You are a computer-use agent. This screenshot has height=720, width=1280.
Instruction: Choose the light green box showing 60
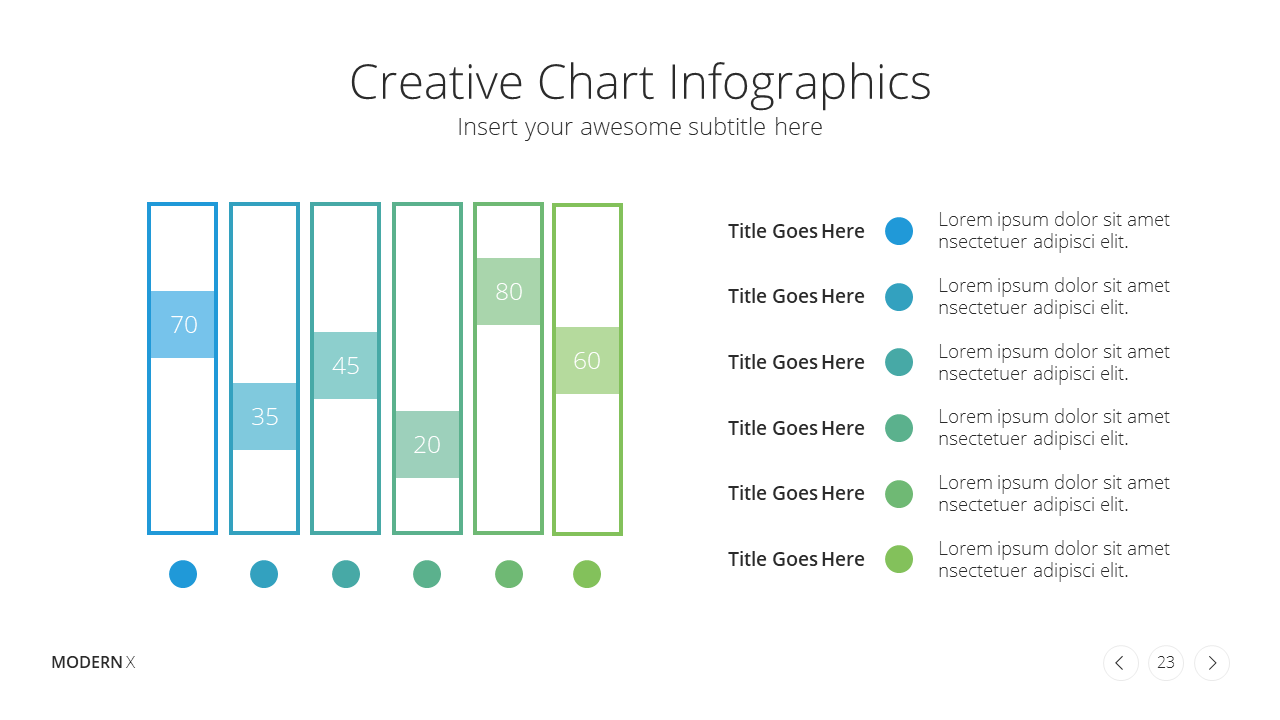(x=587, y=360)
